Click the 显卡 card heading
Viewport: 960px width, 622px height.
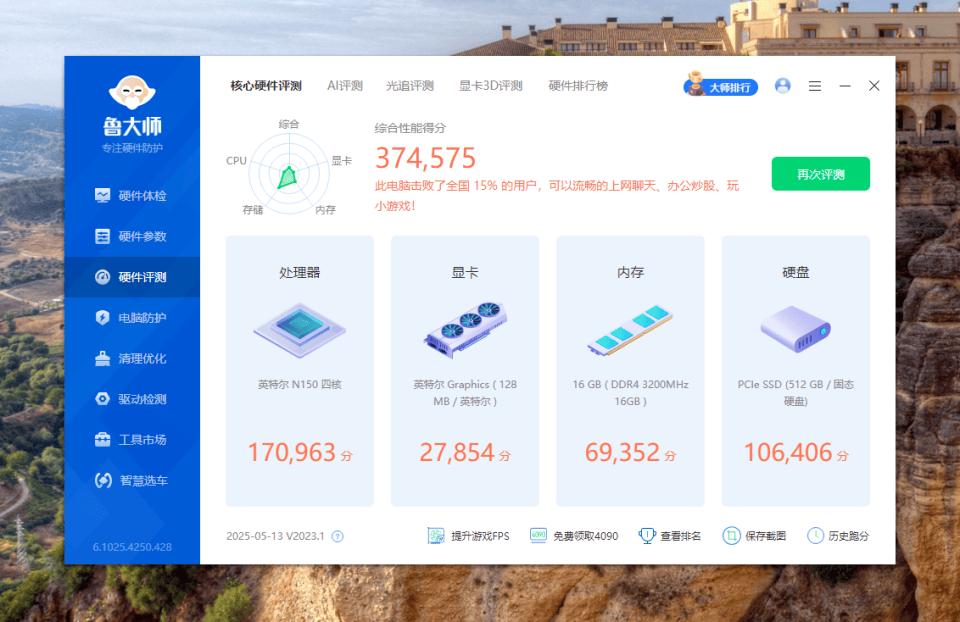pos(465,273)
